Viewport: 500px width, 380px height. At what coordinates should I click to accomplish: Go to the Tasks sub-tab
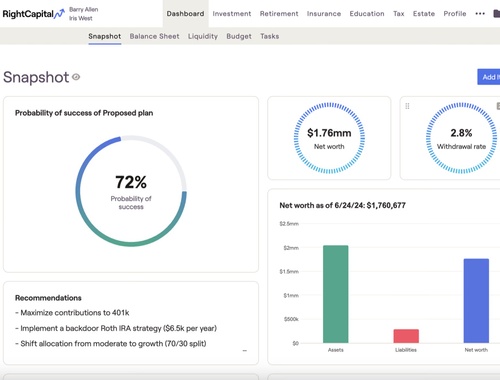coord(269,36)
